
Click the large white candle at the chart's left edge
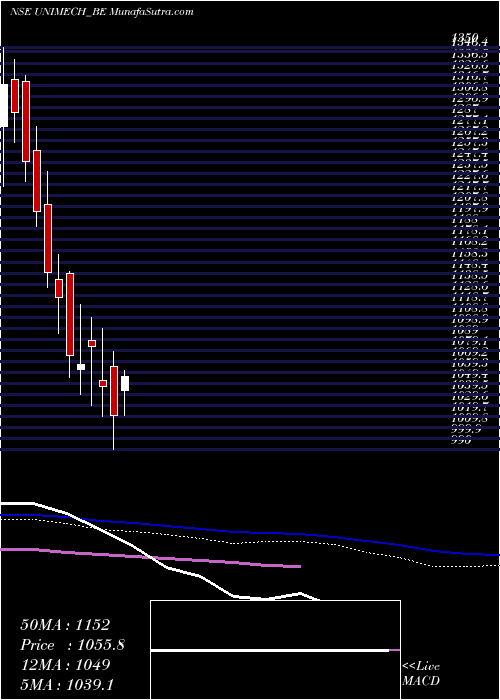4,105
